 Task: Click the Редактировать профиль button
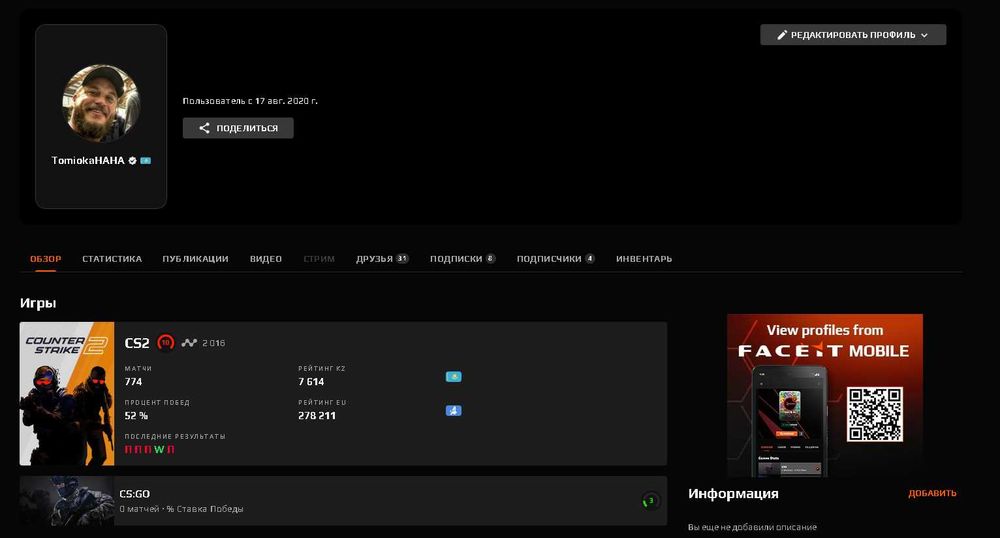tap(853, 35)
